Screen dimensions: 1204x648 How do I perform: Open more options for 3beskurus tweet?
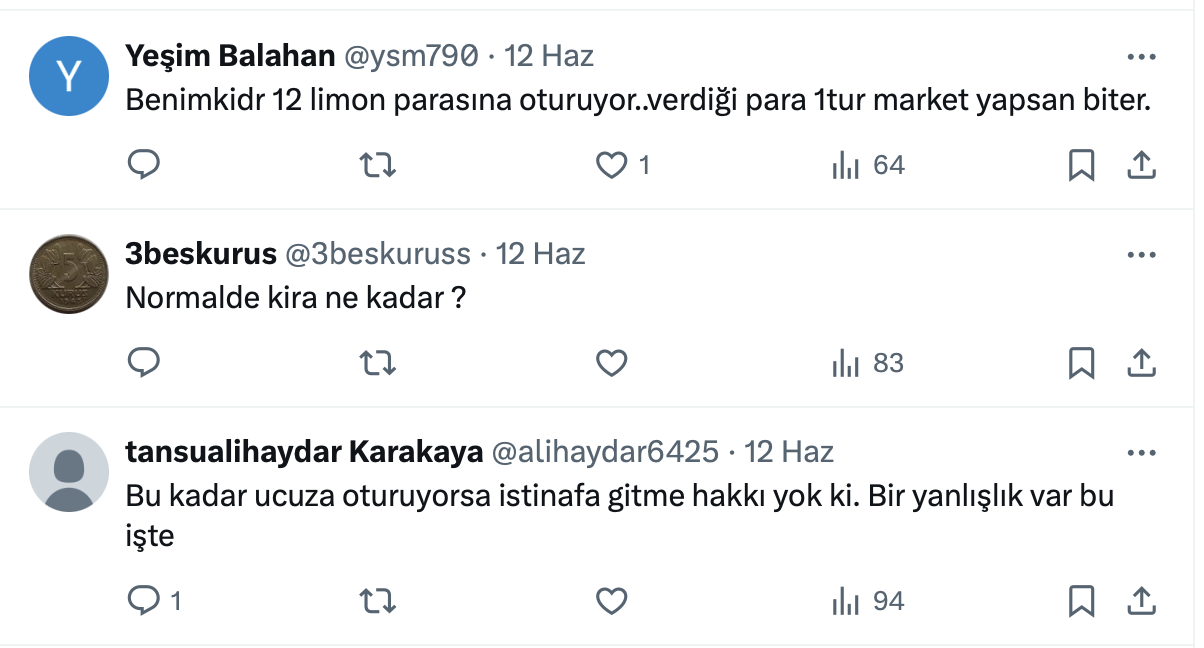(x=1141, y=255)
